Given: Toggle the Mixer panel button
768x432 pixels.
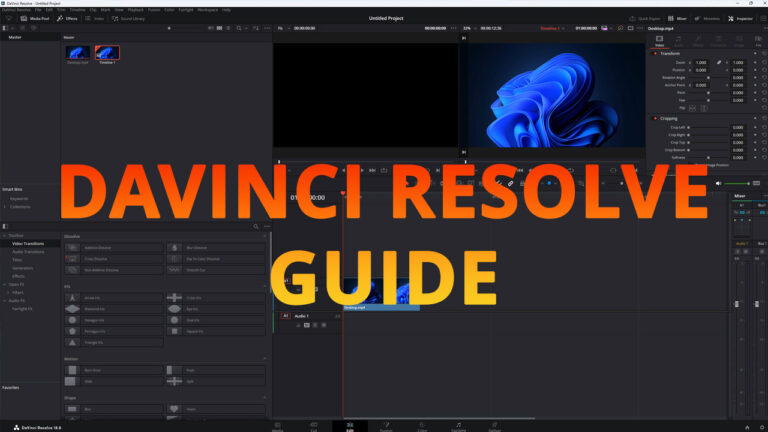Looking at the screenshot, I should (677, 19).
